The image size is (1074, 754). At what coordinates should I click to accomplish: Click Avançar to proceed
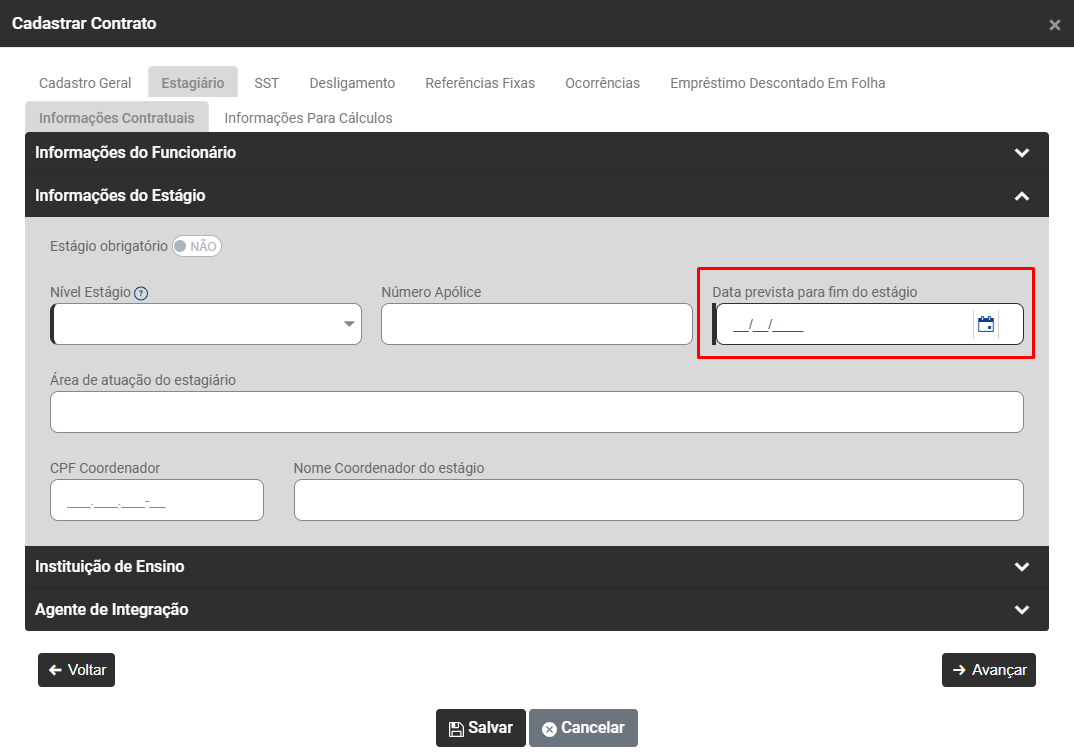tap(988, 670)
